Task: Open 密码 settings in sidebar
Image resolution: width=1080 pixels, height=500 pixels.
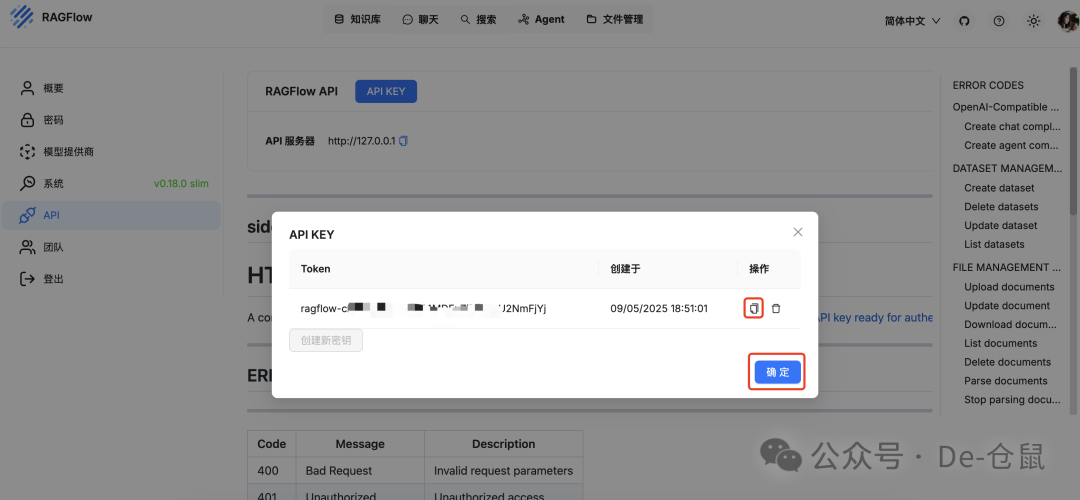Action: [x=111, y=120]
